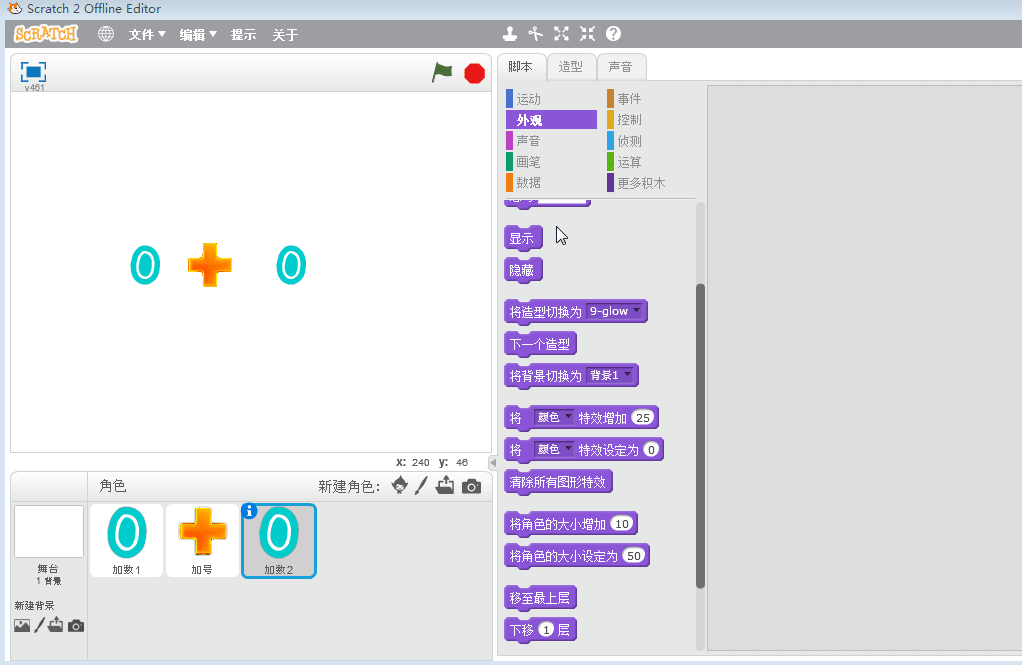Collapse the stage panel with arrow
Viewport: 1022px width, 665px height.
pos(492,463)
